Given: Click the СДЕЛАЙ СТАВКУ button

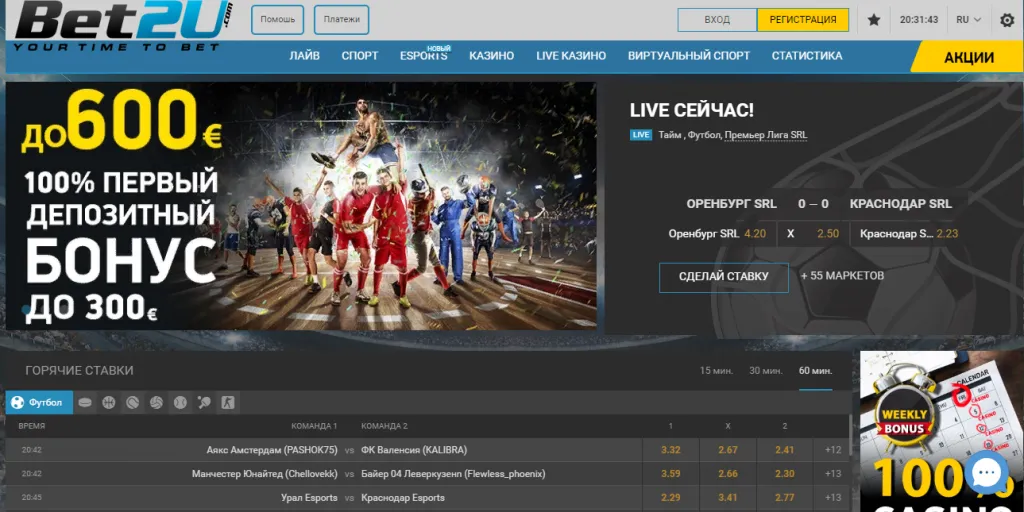Looking at the screenshot, I should (x=724, y=277).
